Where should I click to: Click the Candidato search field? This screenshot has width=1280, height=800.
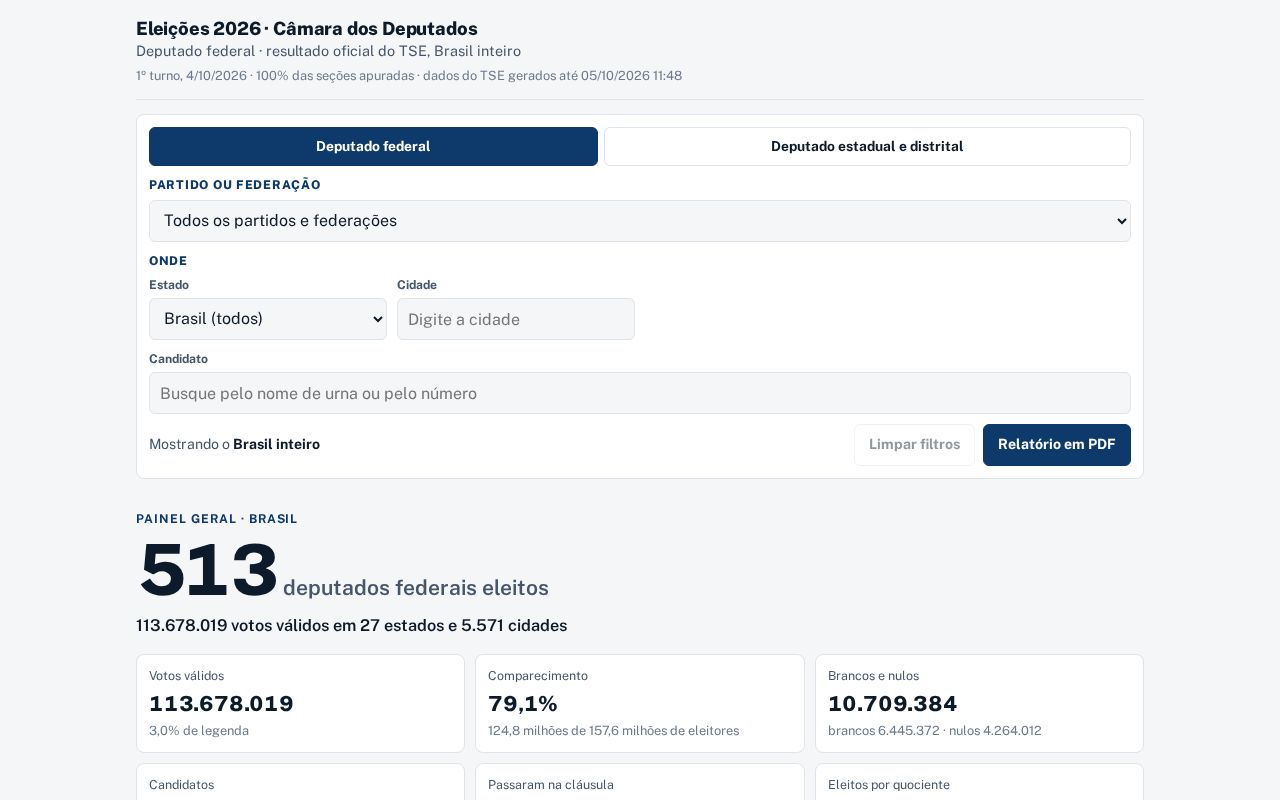(x=640, y=393)
